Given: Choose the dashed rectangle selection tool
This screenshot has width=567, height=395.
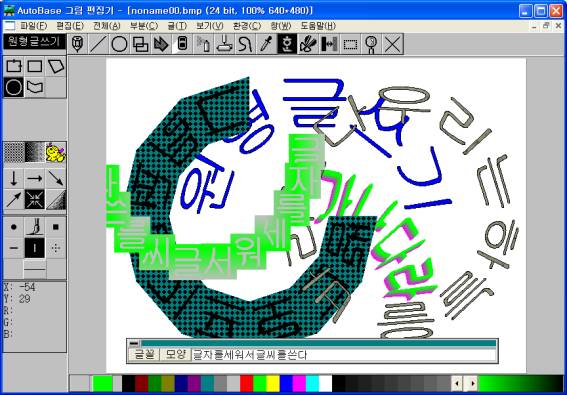Looking at the screenshot, I should tap(350, 44).
